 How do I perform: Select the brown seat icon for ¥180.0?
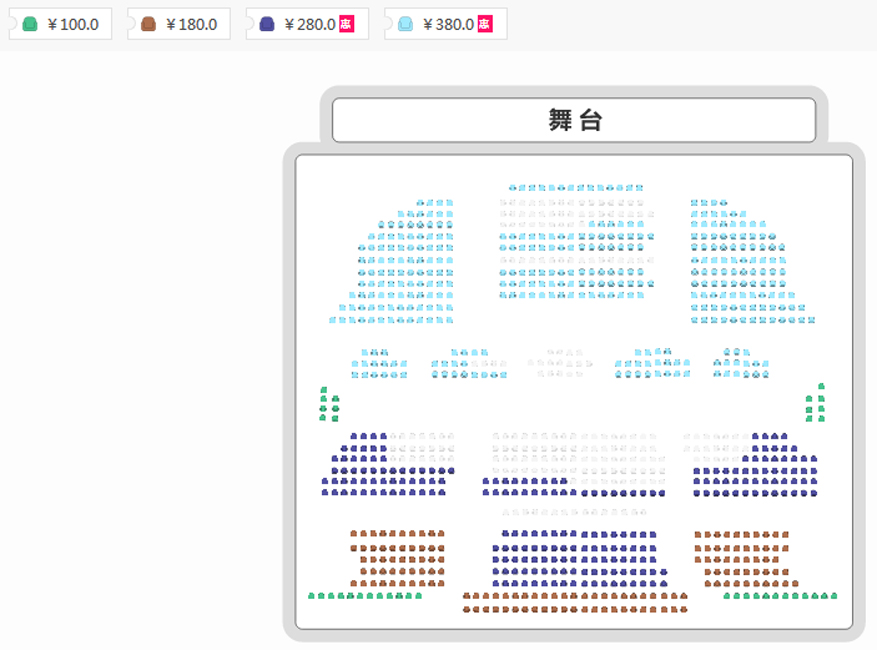click(x=148, y=24)
